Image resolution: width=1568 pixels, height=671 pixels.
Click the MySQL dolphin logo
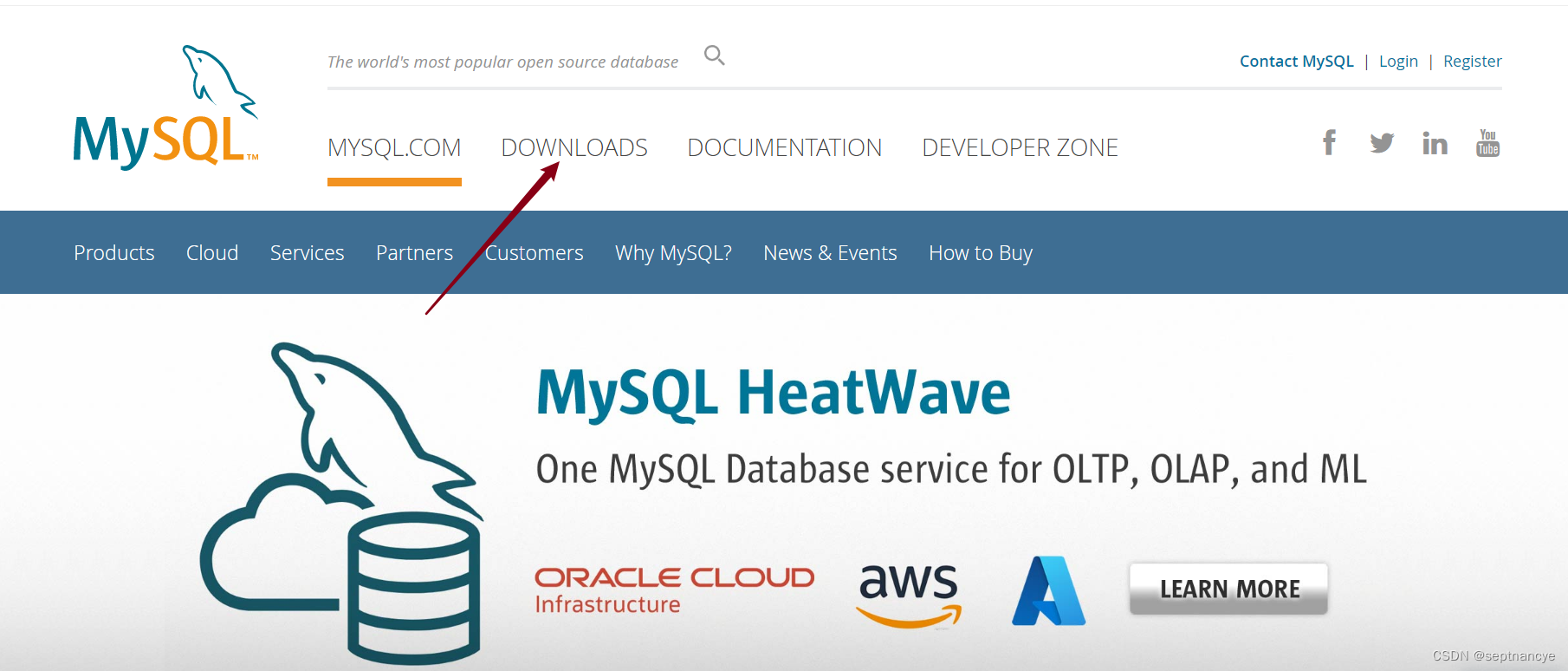(x=165, y=107)
